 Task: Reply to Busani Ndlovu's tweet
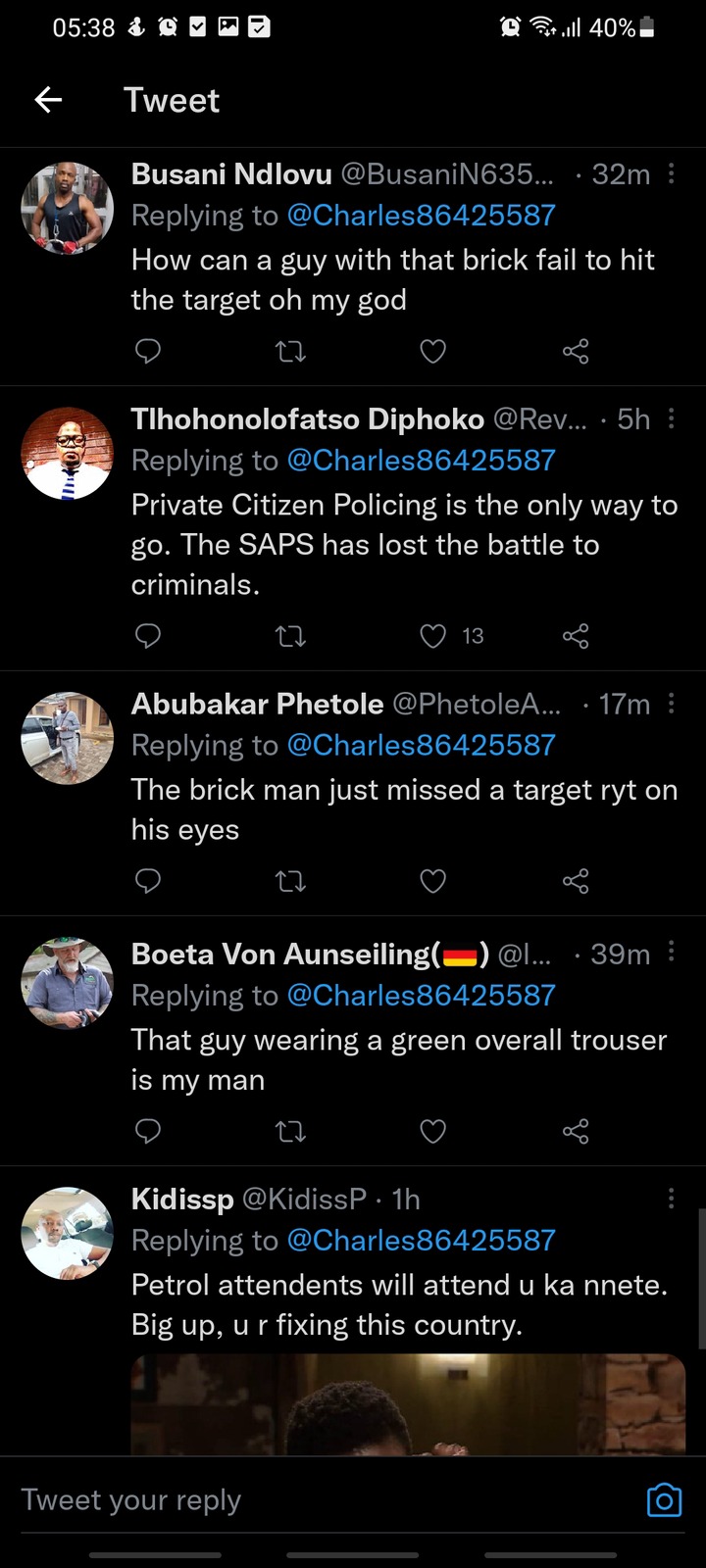(x=148, y=351)
